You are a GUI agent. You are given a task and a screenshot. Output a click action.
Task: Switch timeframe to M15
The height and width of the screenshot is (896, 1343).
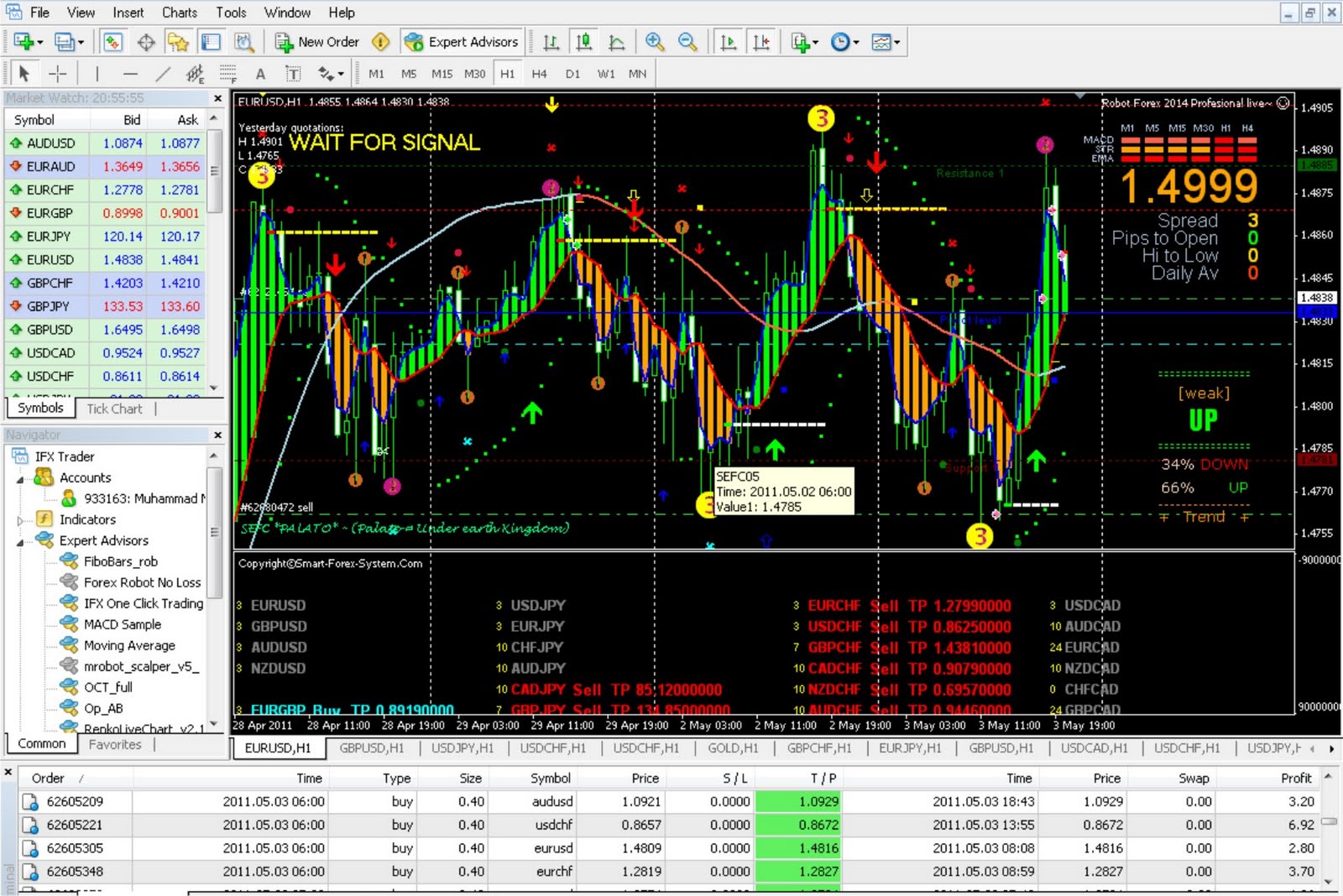click(x=442, y=74)
